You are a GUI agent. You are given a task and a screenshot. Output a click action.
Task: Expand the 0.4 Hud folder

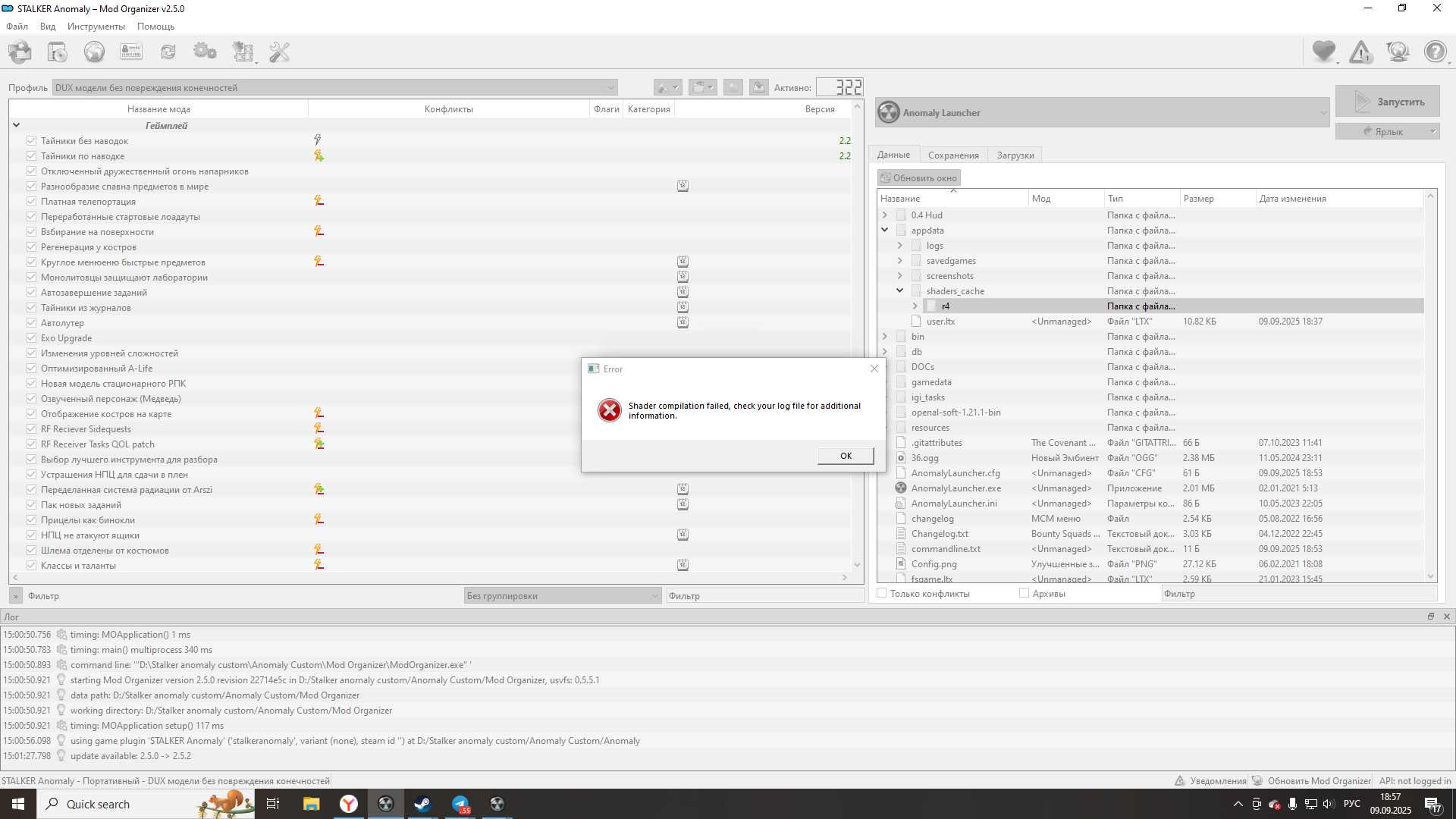click(x=884, y=215)
